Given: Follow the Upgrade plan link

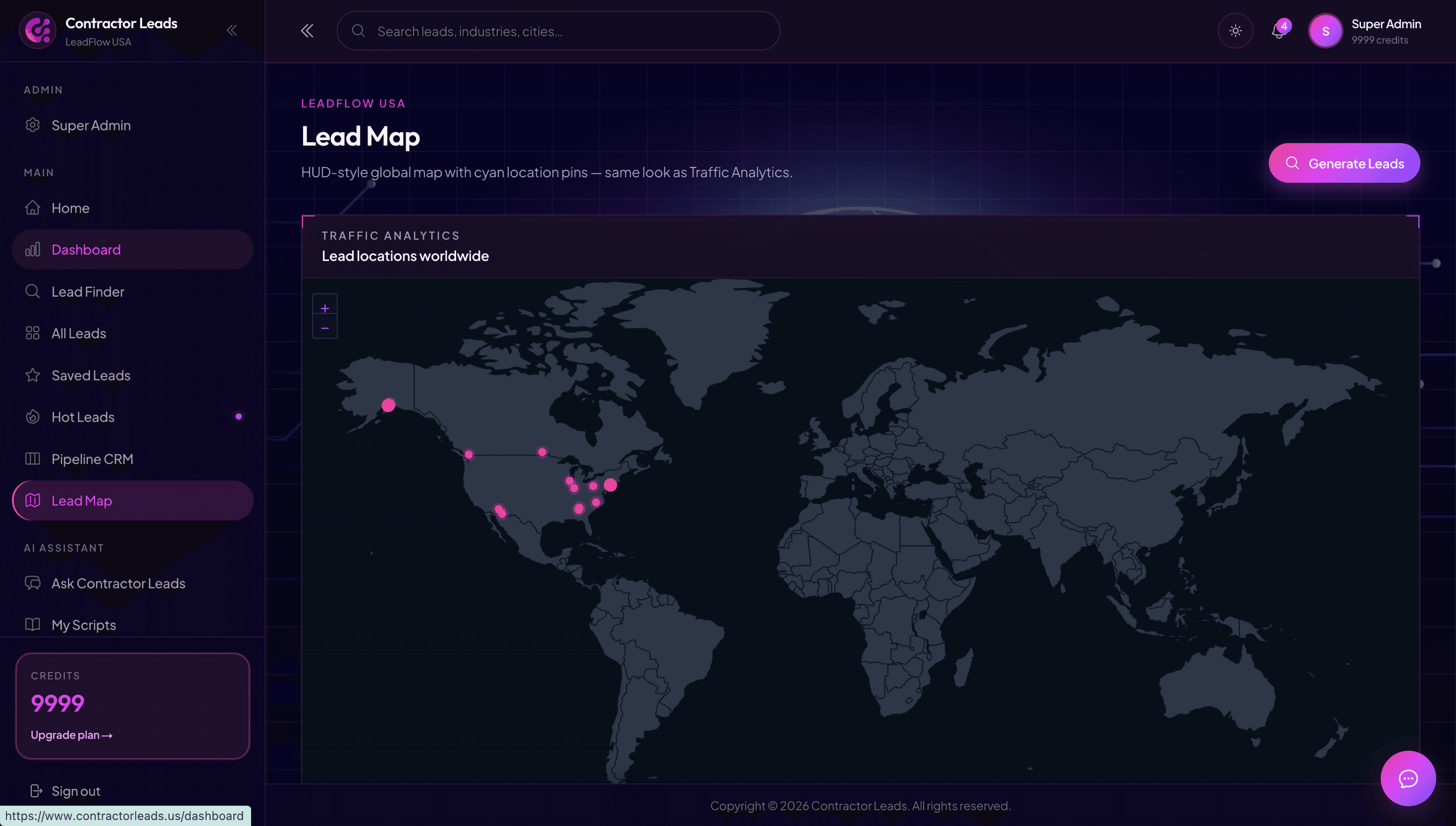Looking at the screenshot, I should click(71, 735).
